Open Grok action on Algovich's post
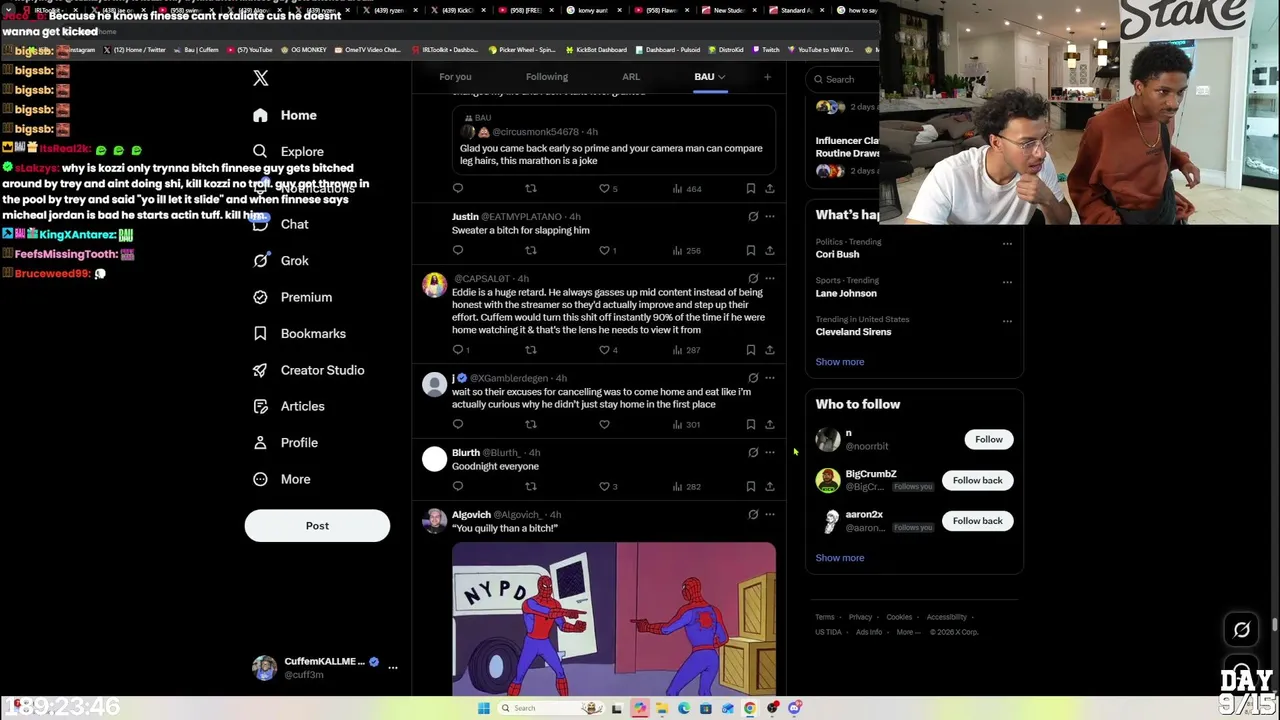Viewport: 1280px width, 720px height. click(x=753, y=515)
